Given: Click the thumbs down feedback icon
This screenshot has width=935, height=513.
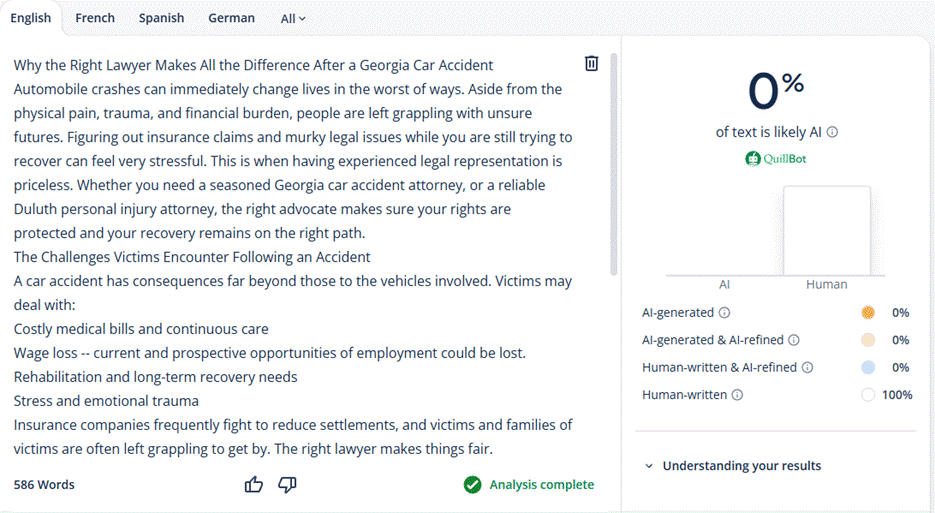Looking at the screenshot, I should 287,484.
